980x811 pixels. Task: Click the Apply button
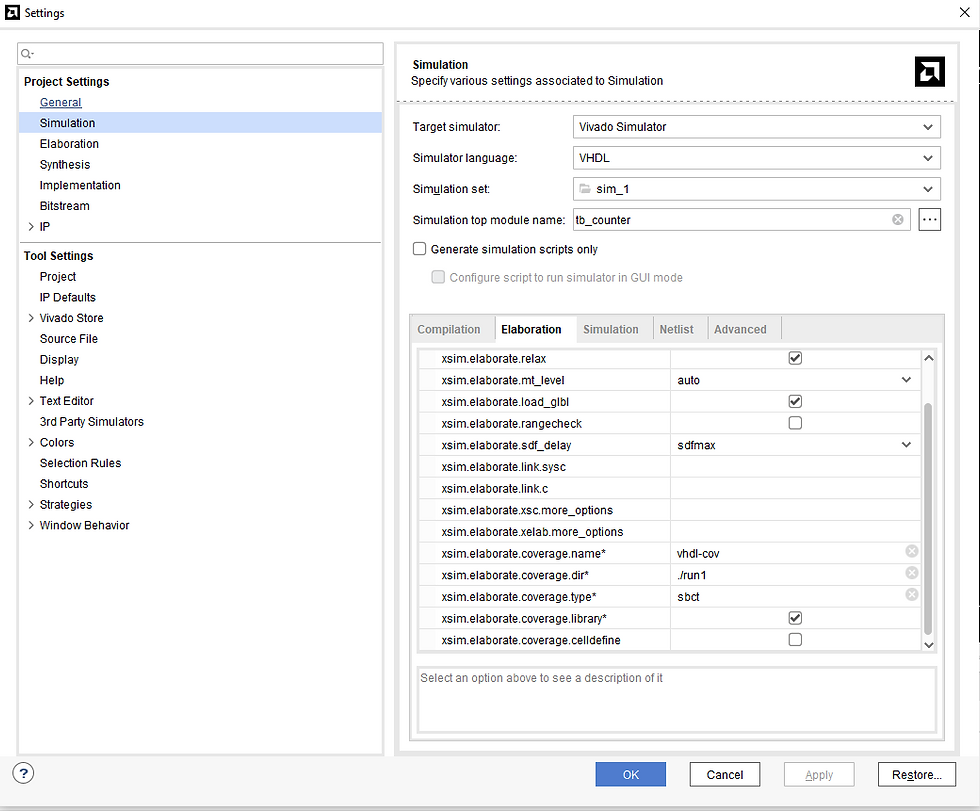pos(819,774)
